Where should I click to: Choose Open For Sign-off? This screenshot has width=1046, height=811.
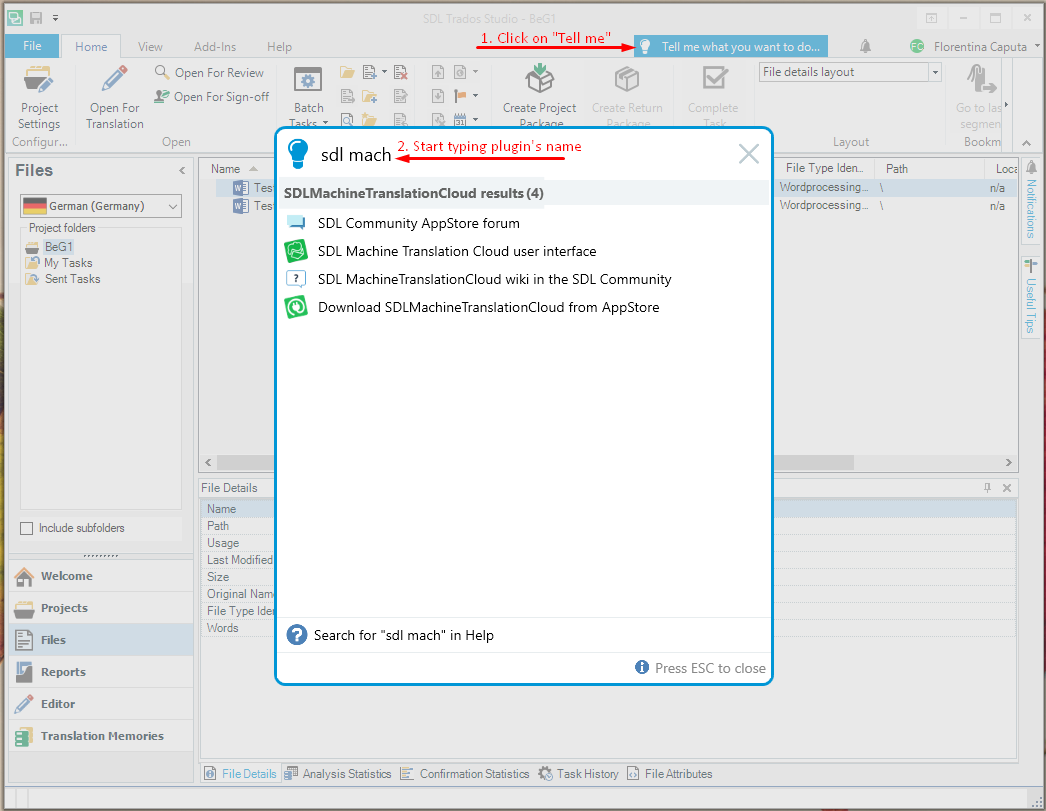click(x=212, y=97)
